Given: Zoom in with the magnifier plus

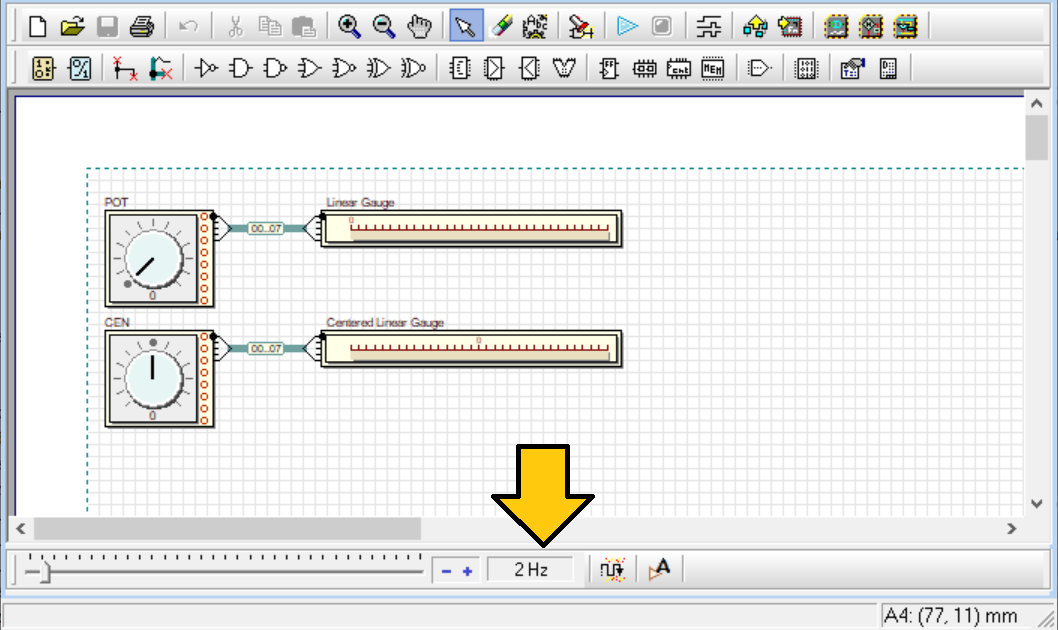Looking at the screenshot, I should pos(349,26).
